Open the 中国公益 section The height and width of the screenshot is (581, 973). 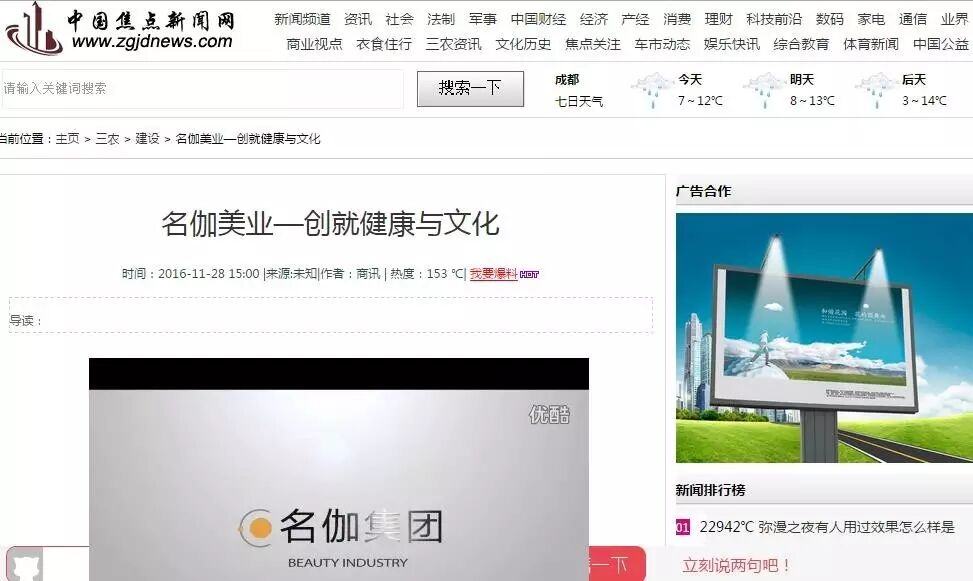pyautogui.click(x=940, y=44)
